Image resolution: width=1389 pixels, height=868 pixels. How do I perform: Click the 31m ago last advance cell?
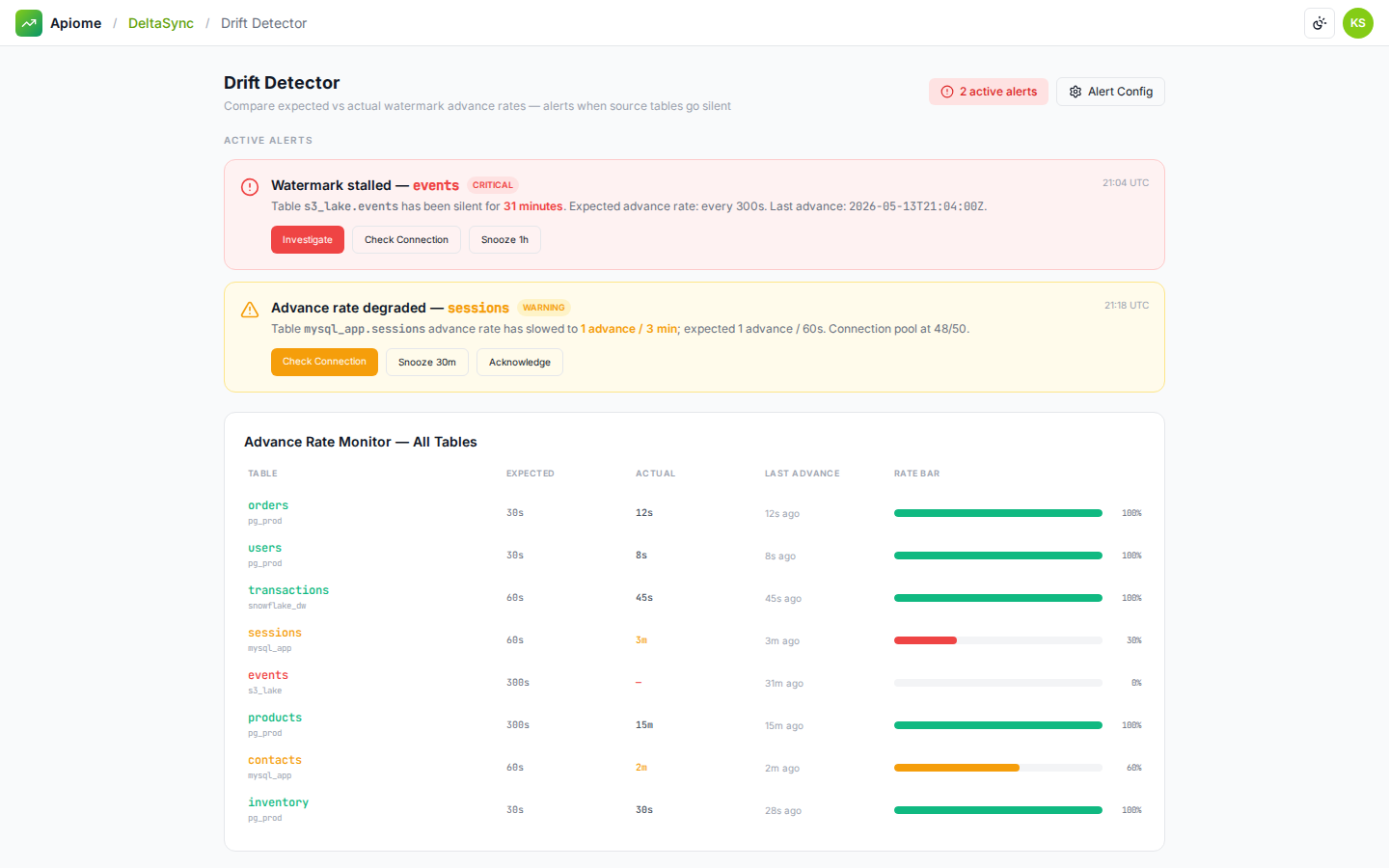pyautogui.click(x=784, y=683)
